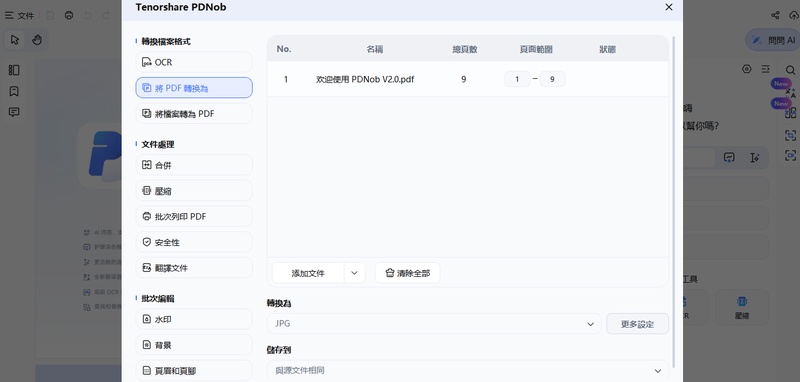Select the 水印 watermark option
Image resolution: width=800 pixels, height=382 pixels.
[194, 319]
